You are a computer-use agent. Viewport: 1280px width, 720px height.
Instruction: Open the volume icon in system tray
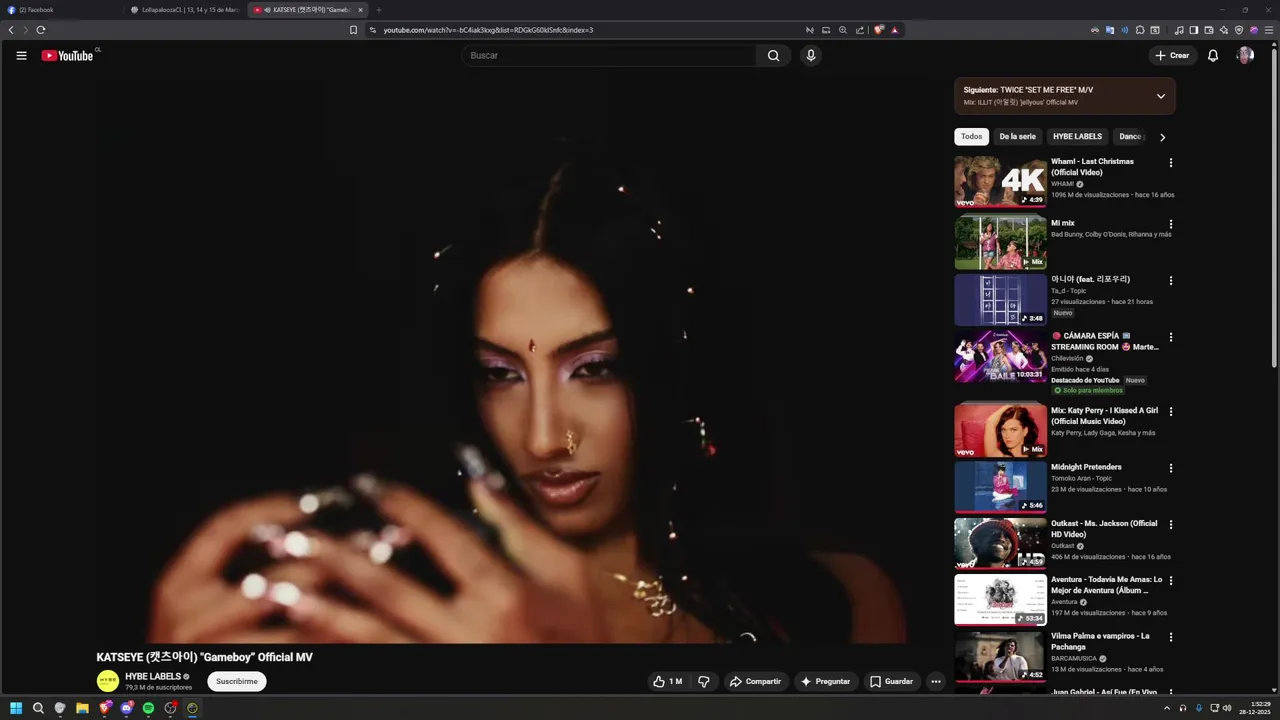click(x=1227, y=708)
